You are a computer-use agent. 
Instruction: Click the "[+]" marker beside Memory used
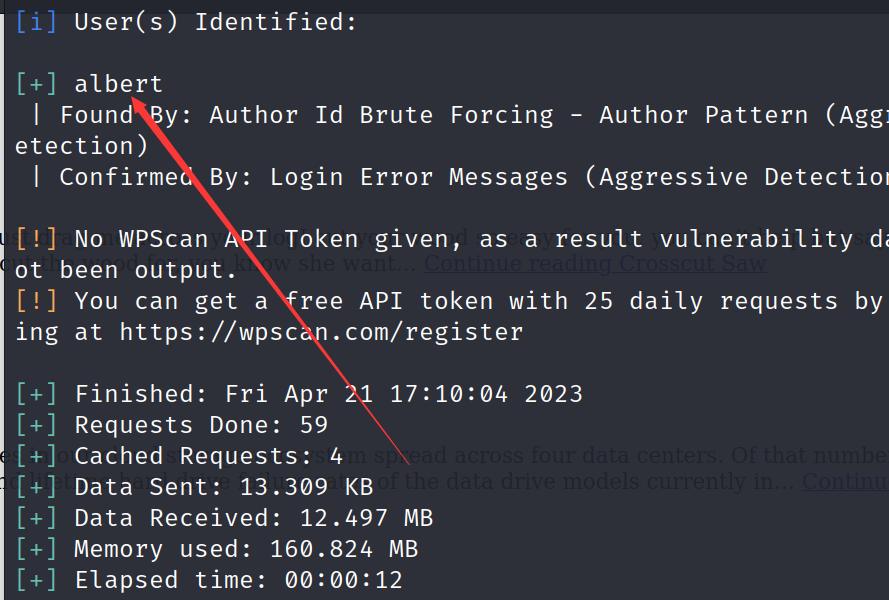(36, 549)
